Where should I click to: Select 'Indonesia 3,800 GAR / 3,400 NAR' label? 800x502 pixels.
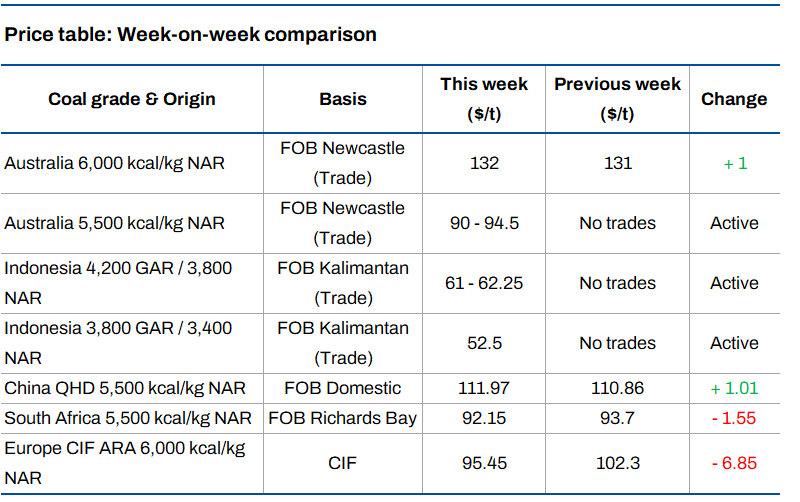click(118, 343)
